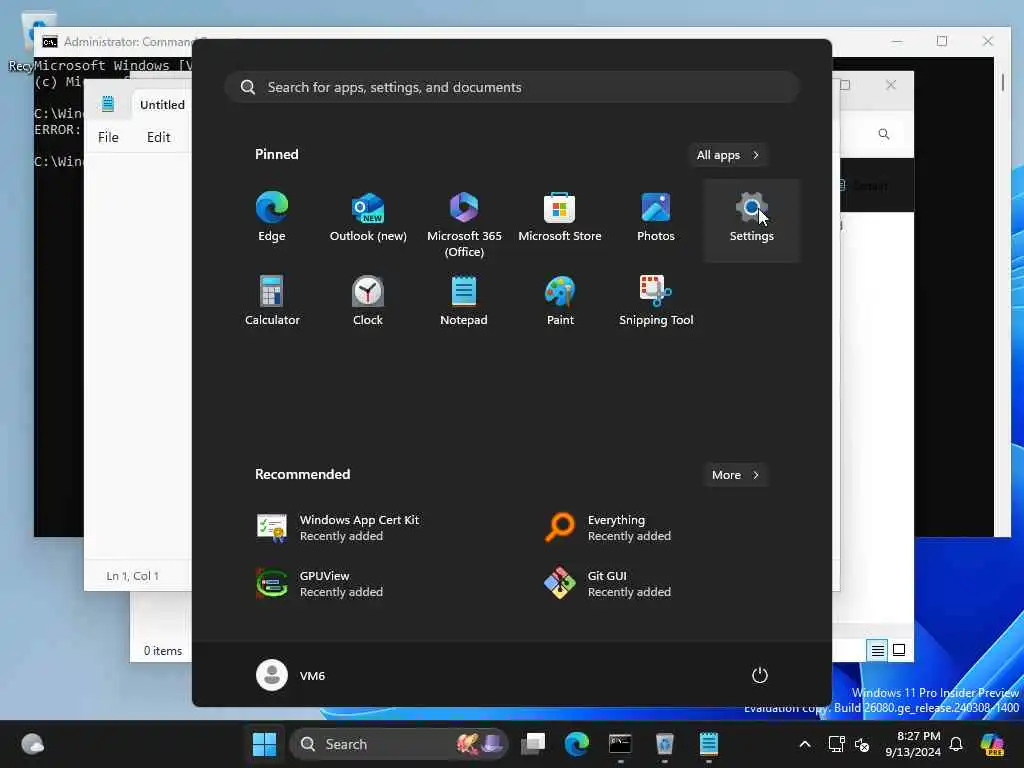Open Copilot preview taskbar icon

[x=991, y=744]
